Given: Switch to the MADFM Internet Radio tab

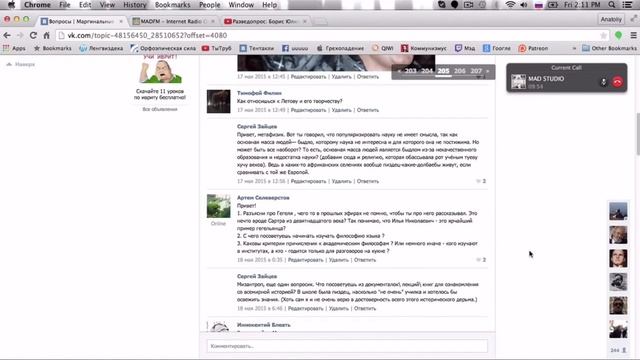Looking at the screenshot, I should click(173, 21).
